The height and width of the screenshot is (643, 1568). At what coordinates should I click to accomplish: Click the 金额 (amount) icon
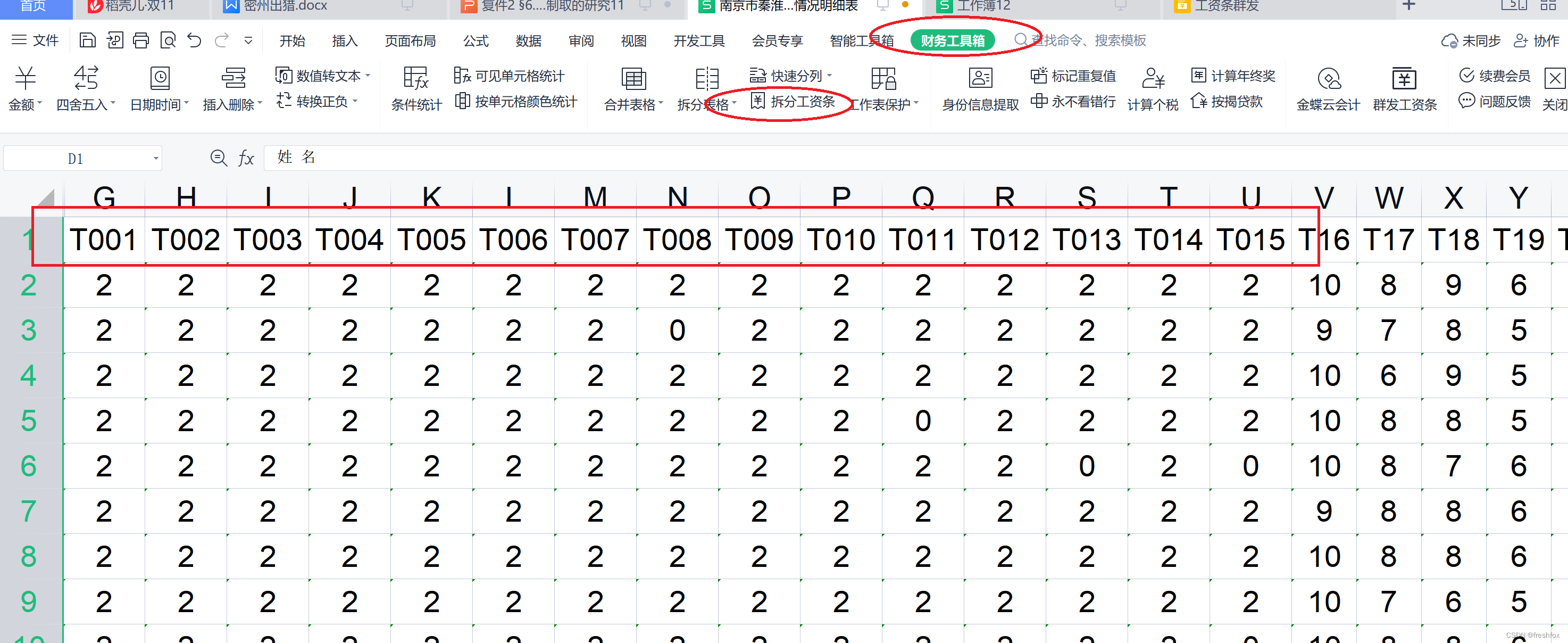[x=26, y=79]
